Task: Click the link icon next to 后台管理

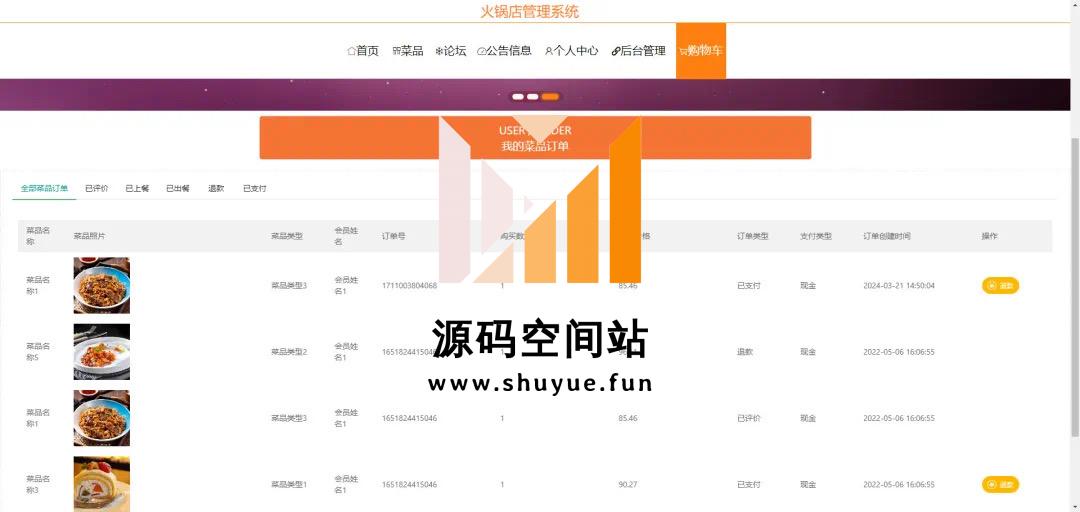Action: (x=616, y=51)
